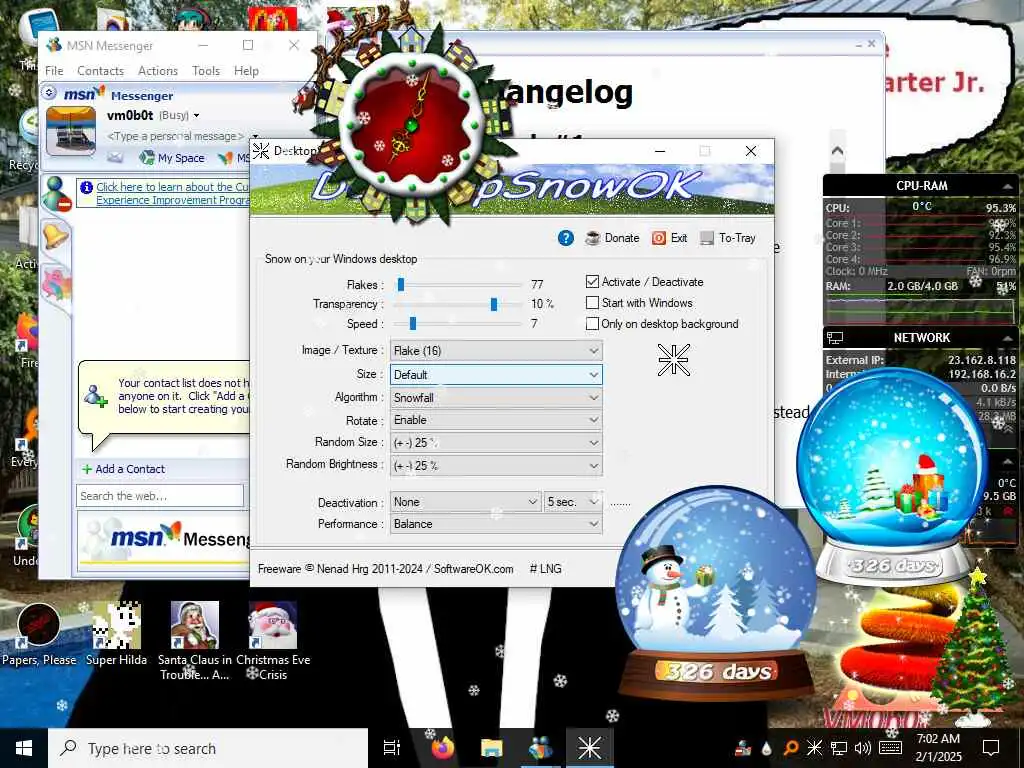The image size is (1024, 768).
Task: Open Task View on the taskbar
Action: (392, 748)
